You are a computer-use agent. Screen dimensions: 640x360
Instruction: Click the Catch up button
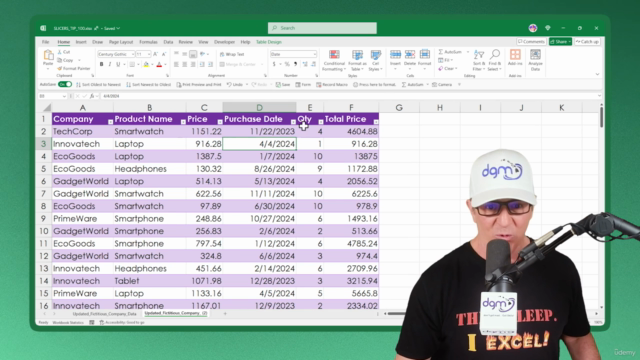point(587,42)
